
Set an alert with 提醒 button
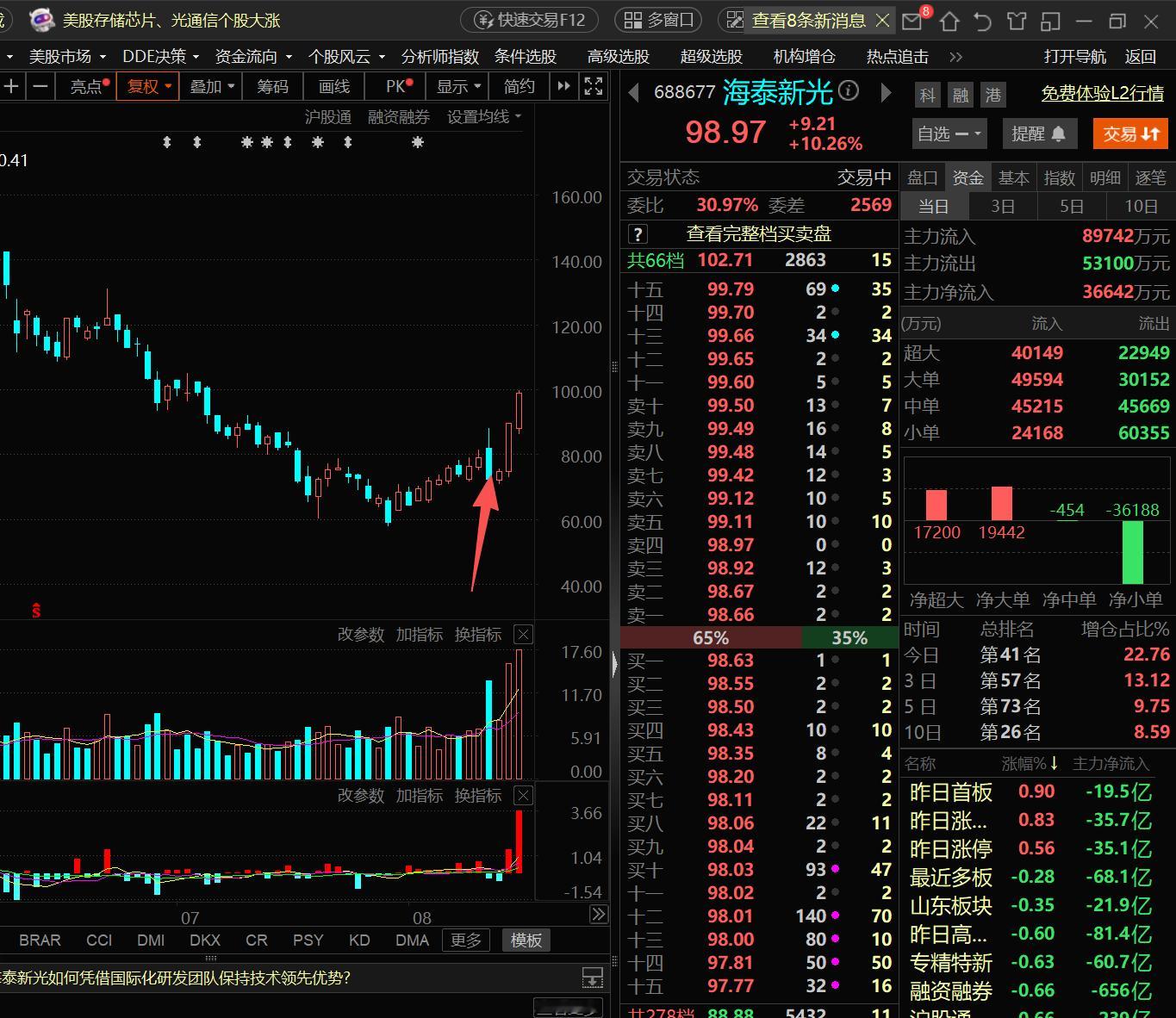(x=1038, y=133)
